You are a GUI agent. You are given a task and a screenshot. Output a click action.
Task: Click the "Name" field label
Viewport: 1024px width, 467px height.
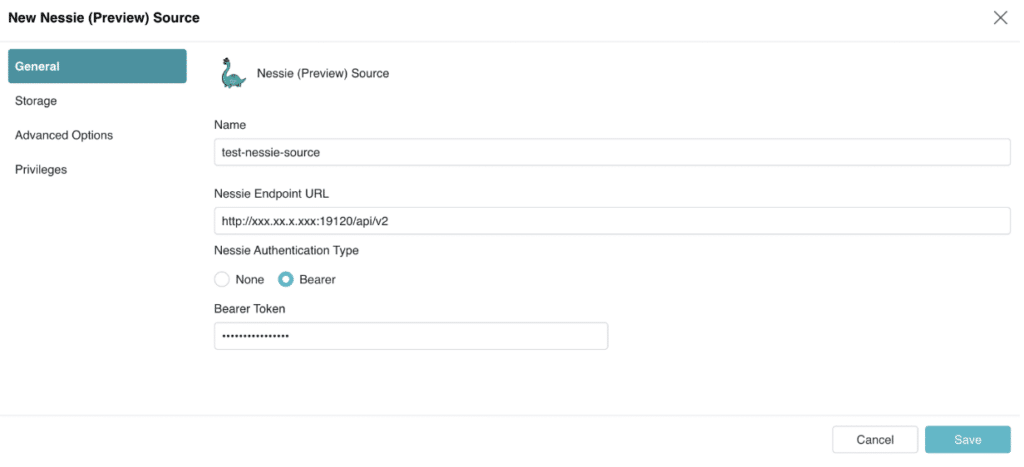[230, 125]
